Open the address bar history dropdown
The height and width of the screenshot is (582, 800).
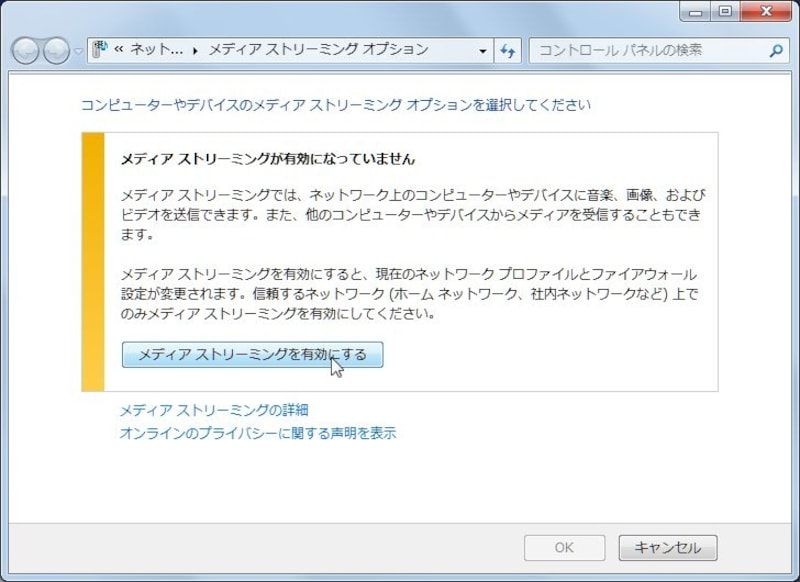[x=483, y=50]
